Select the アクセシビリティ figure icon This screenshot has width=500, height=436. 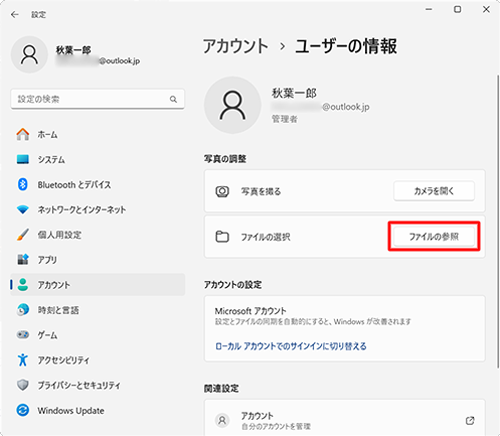[x=23, y=360]
